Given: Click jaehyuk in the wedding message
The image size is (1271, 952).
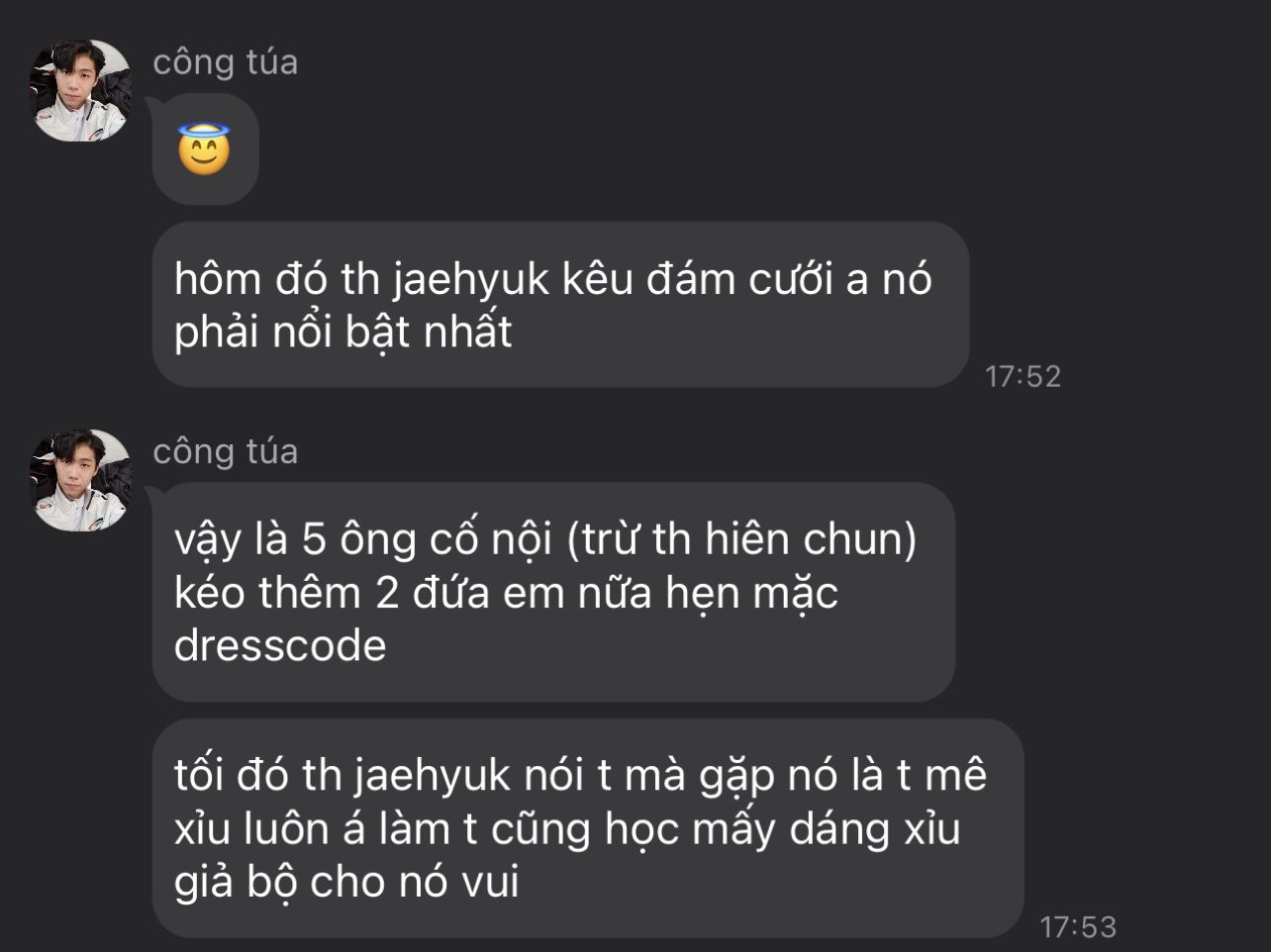Looking at the screenshot, I should tap(470, 280).
